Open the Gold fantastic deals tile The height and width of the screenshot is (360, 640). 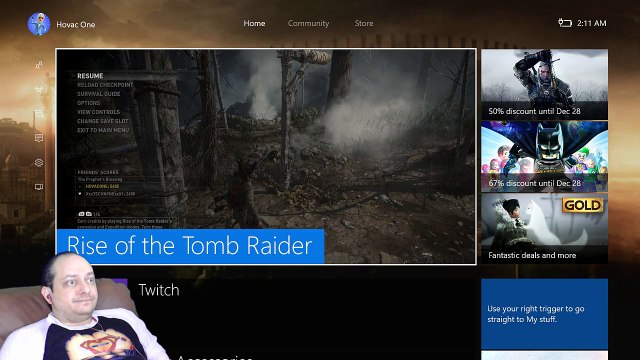[544, 228]
